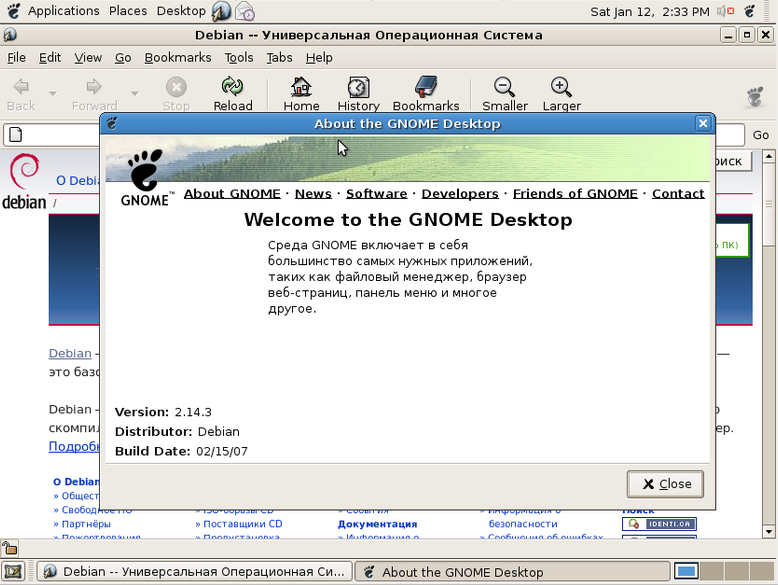Open the Tools menu
The width and height of the screenshot is (778, 585).
tap(239, 58)
